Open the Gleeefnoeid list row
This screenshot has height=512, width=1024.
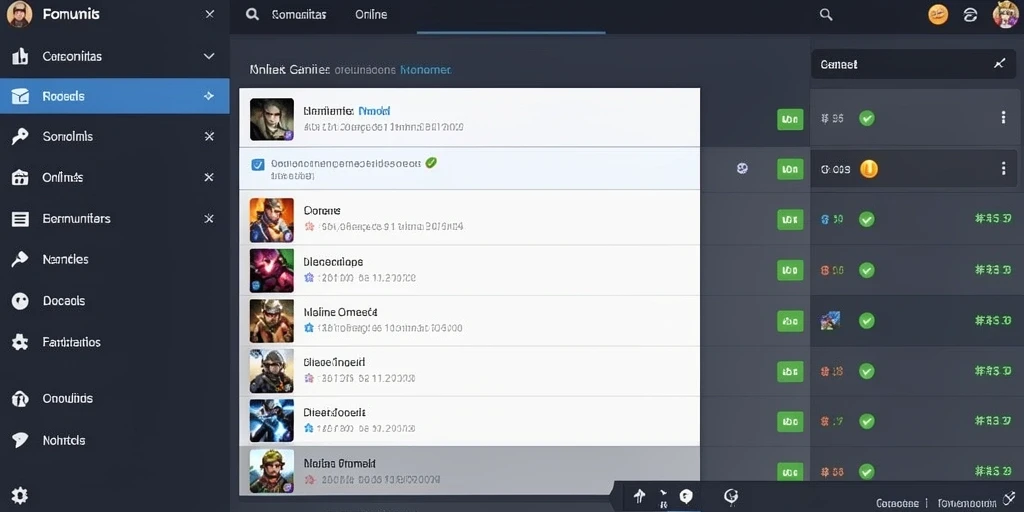(x=470, y=371)
